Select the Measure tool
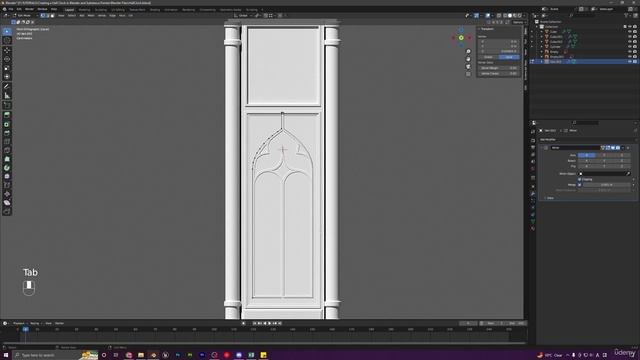This screenshot has width=640, height=360. pos(7,96)
